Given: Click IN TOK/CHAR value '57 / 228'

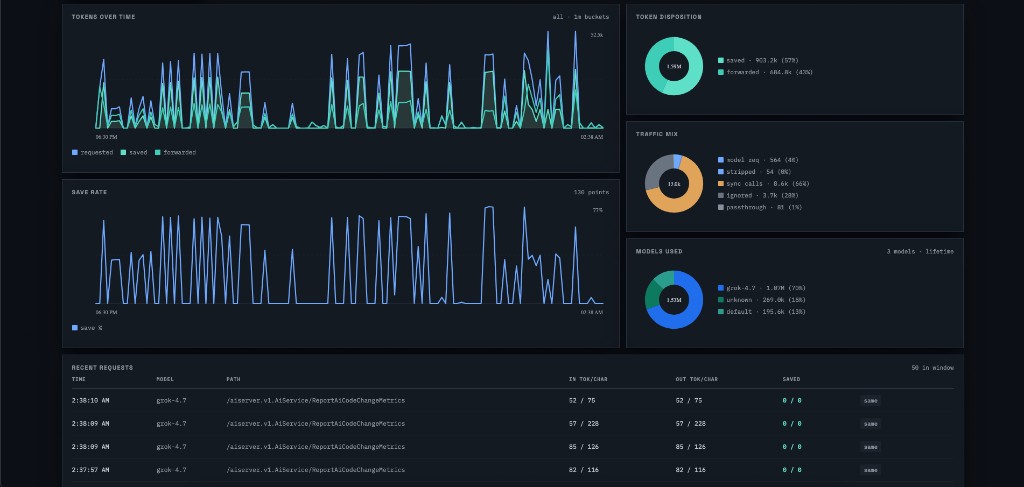Looking at the screenshot, I should coord(583,424).
